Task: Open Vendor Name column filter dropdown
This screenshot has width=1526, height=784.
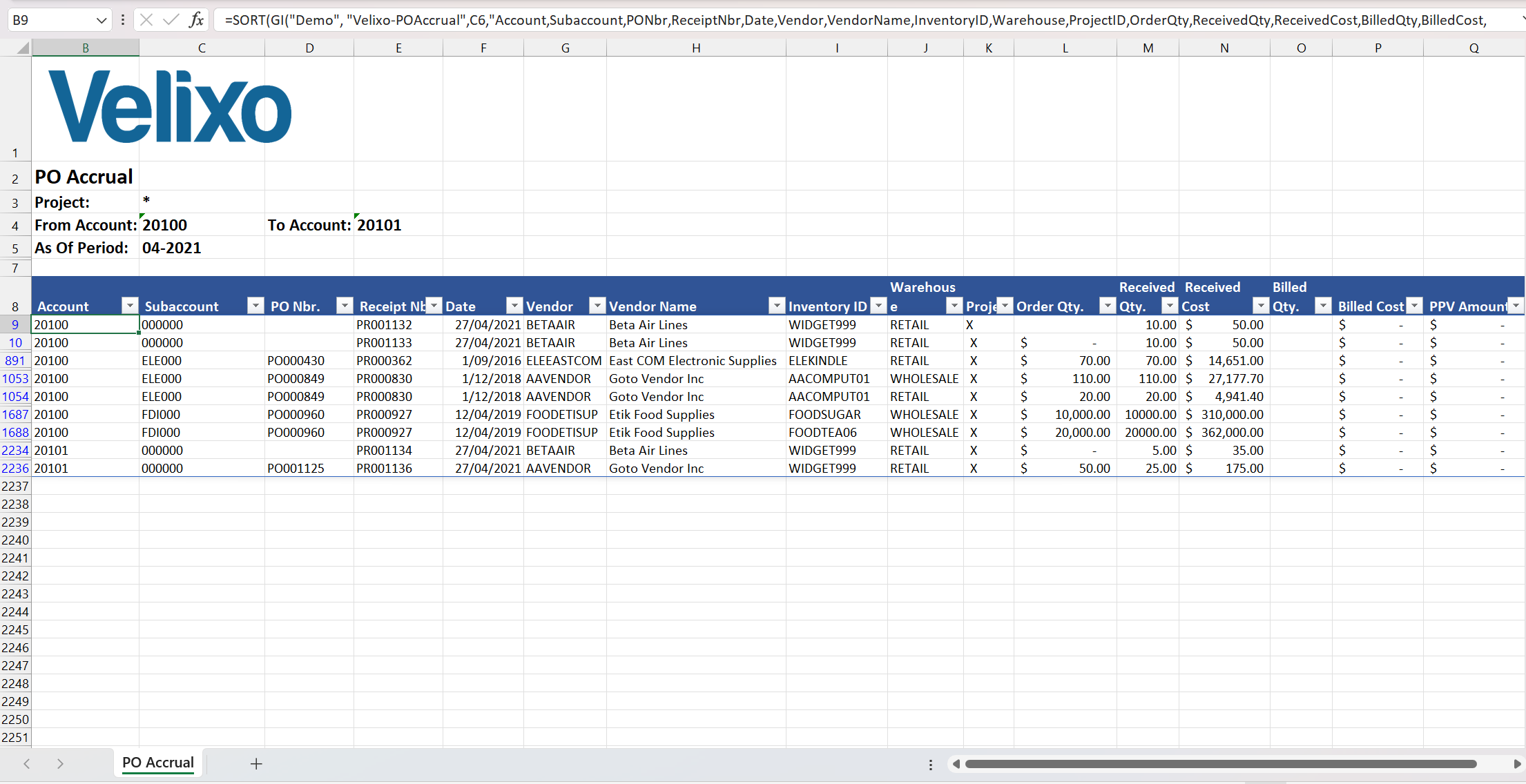Action: point(777,305)
